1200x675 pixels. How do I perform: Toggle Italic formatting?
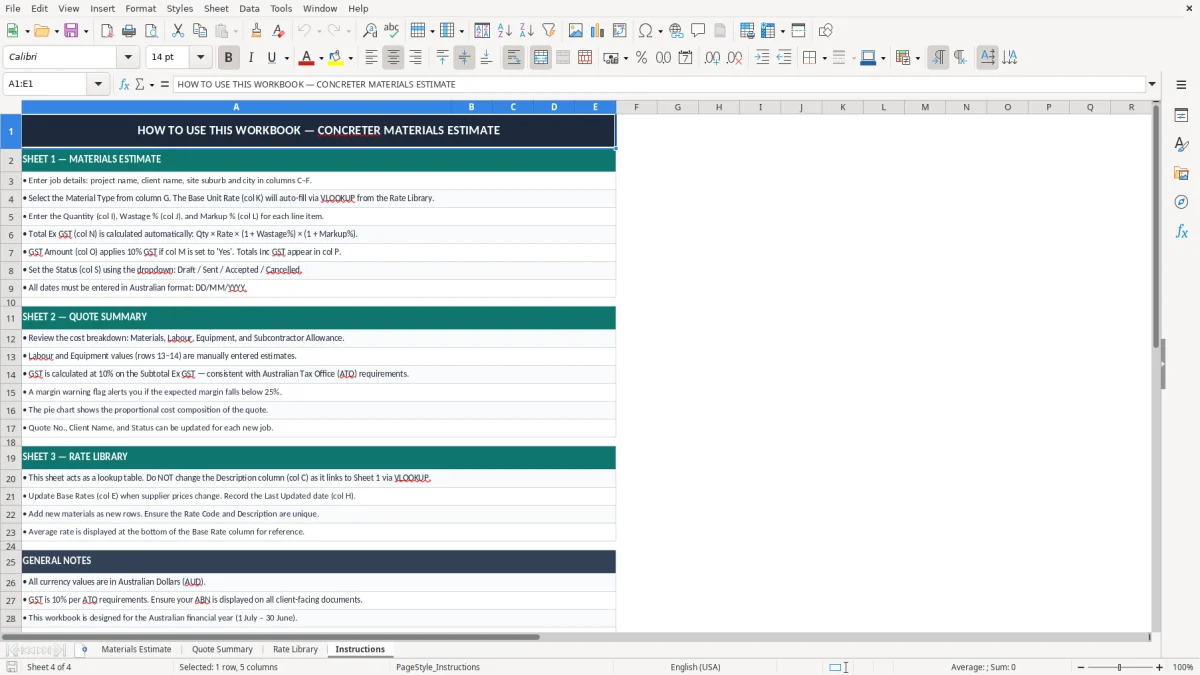pyautogui.click(x=251, y=58)
